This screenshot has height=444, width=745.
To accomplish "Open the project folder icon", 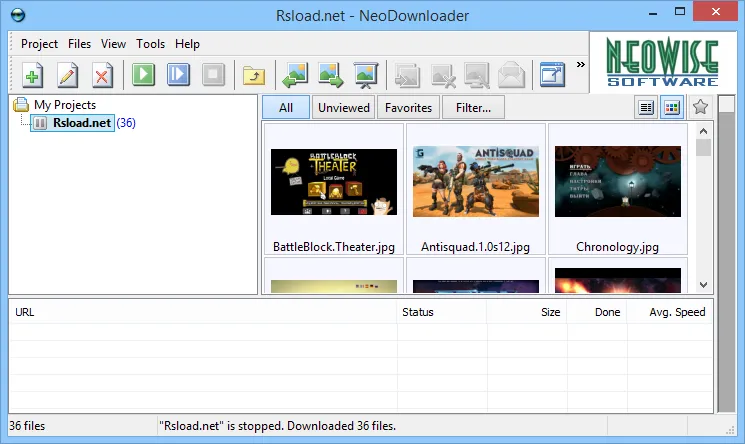I will coord(254,75).
